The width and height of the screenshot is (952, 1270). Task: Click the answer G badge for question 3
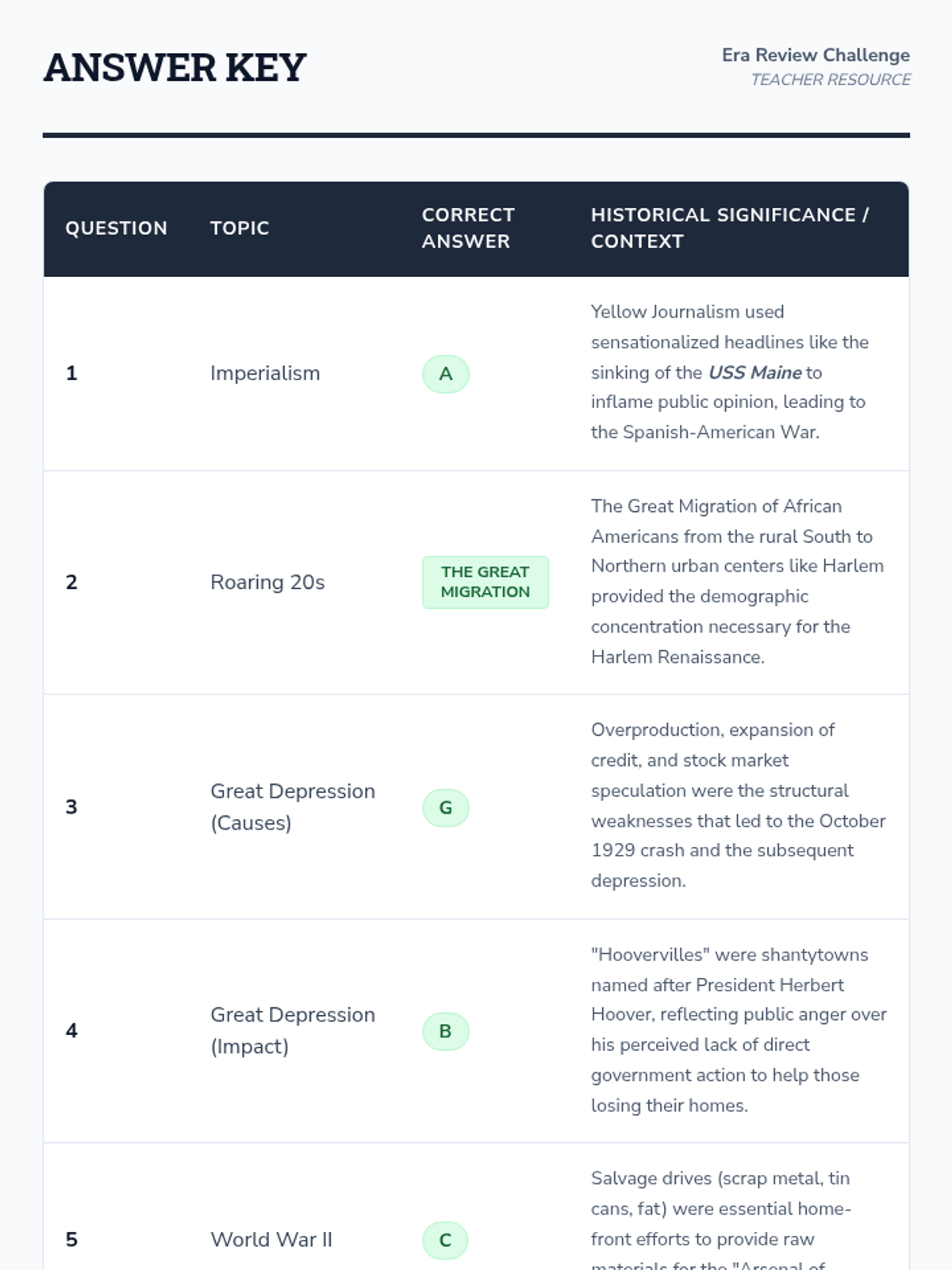tap(445, 807)
